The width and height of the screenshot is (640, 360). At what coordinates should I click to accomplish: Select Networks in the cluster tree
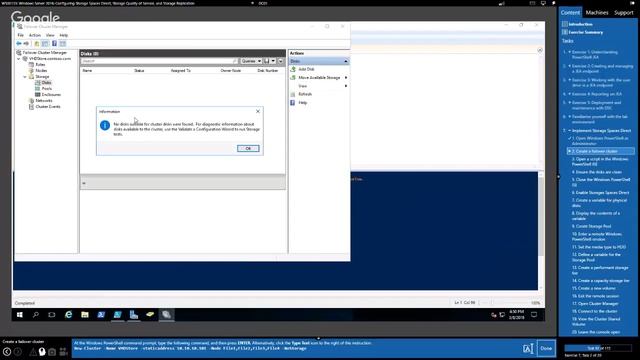pos(44,100)
